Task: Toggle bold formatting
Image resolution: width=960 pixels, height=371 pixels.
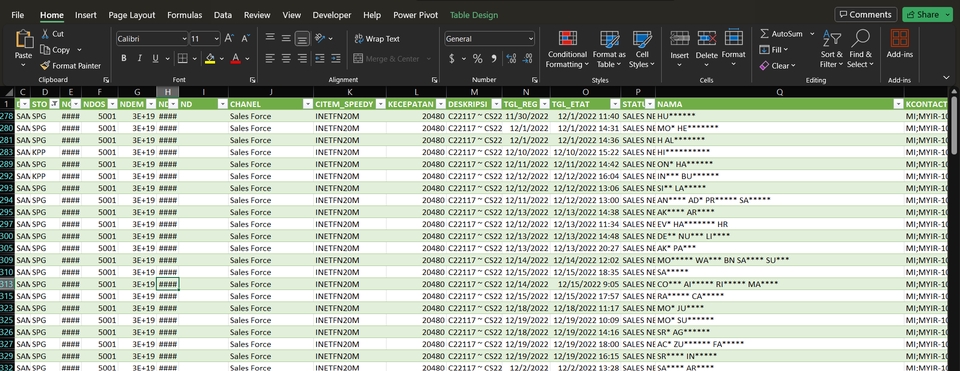Action: coord(124,59)
